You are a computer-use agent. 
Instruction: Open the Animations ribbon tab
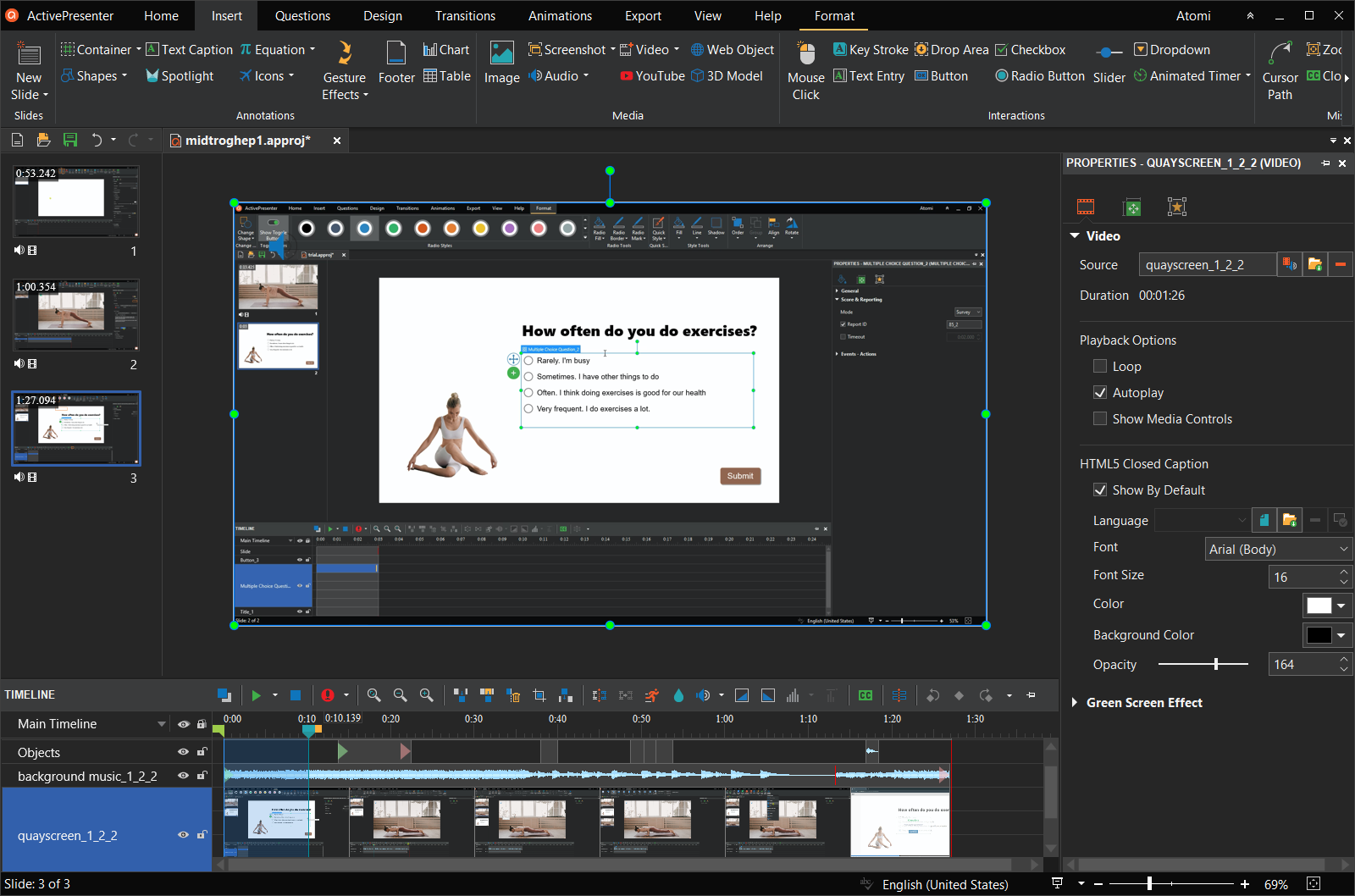tap(559, 15)
